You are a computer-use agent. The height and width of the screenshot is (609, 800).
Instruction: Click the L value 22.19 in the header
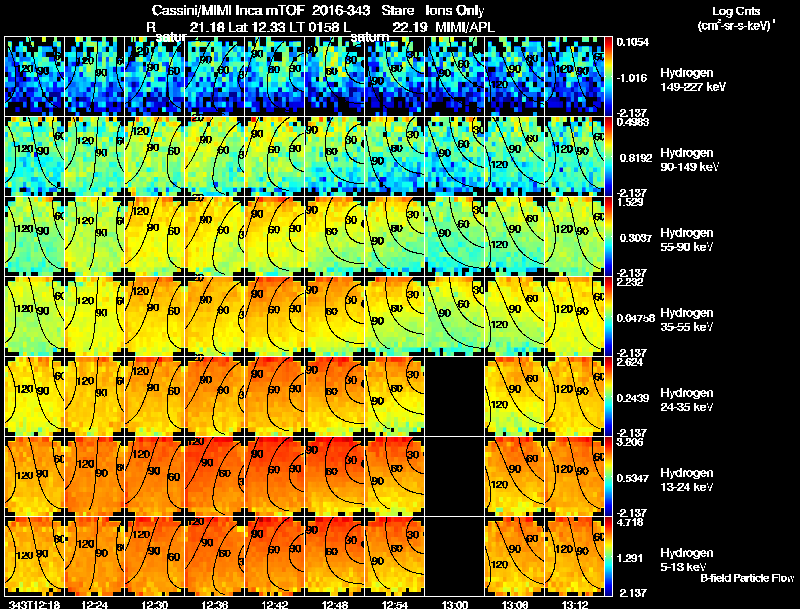(410, 27)
